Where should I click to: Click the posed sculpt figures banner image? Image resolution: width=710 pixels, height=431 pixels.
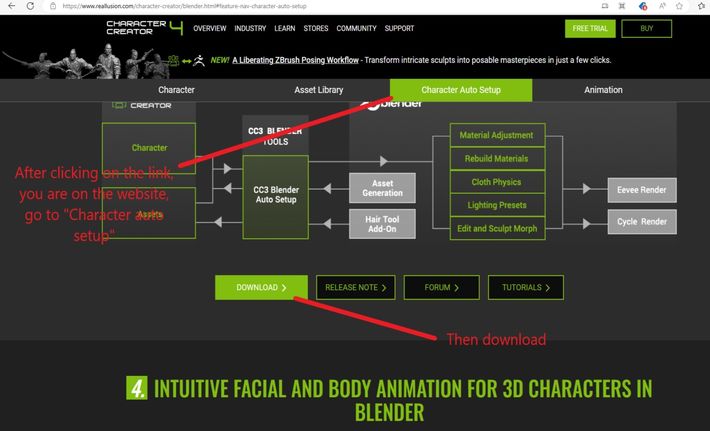click(85, 61)
